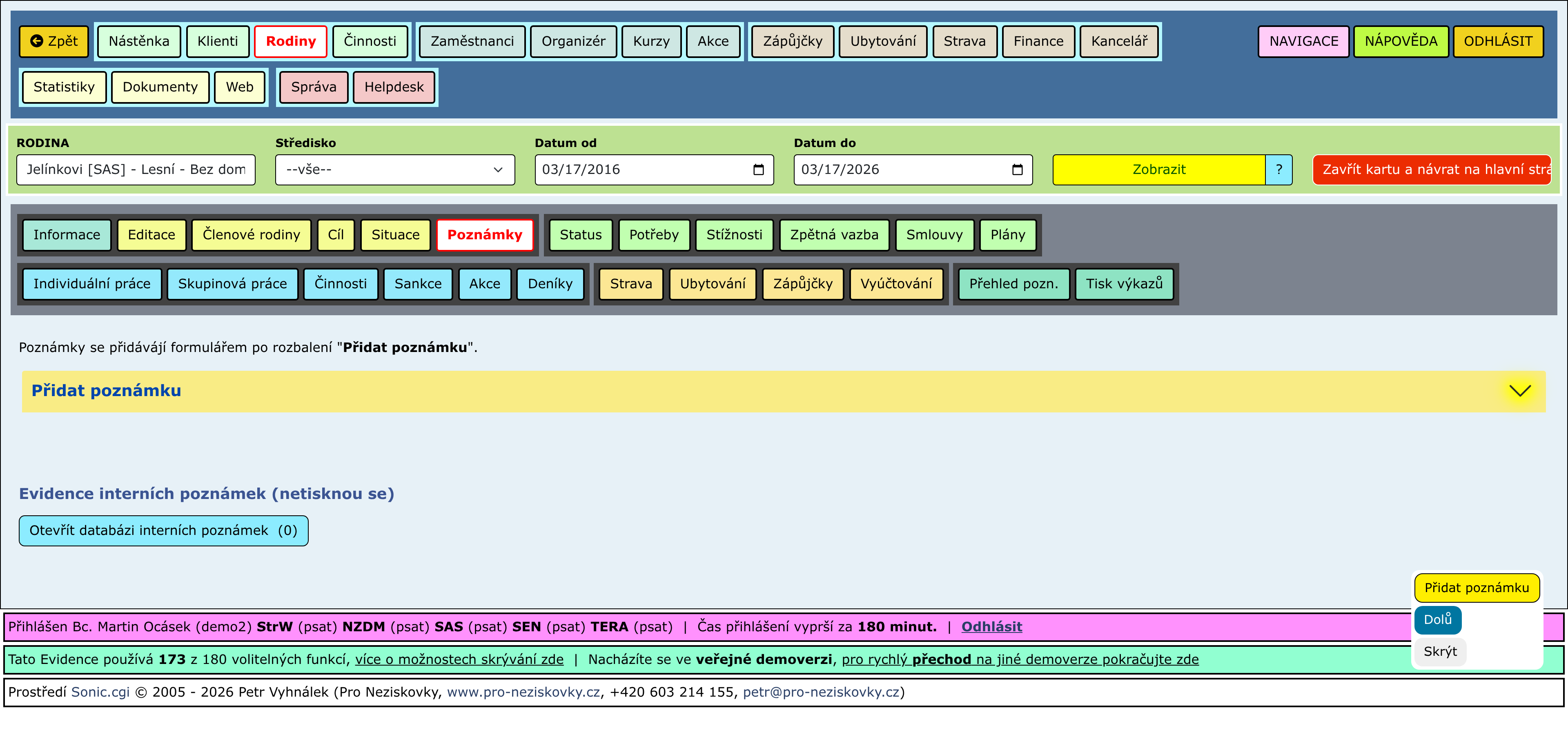Follow the www.pro-neziskovky.cz link
Image resolution: width=1568 pixels, height=735 pixels.
point(523,693)
